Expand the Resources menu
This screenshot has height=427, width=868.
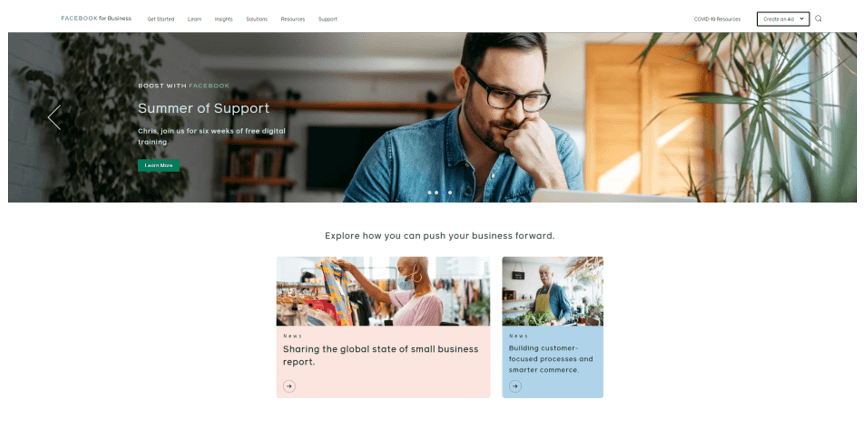coord(293,19)
